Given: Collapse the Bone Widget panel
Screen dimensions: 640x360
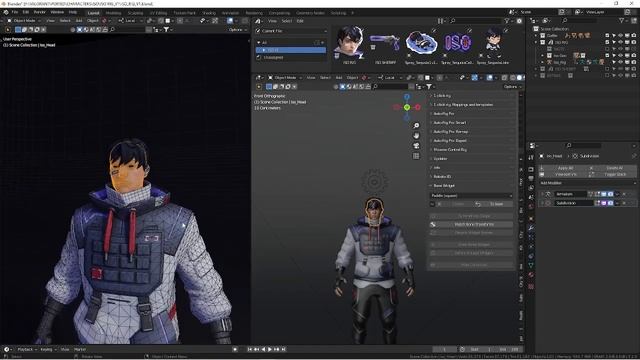Looking at the screenshot, I should [x=471, y=185].
